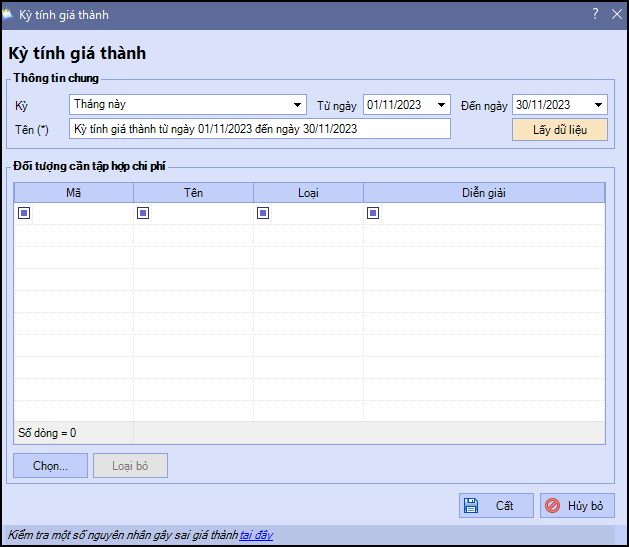Click the app icon in title bar
Image resolution: width=629 pixels, height=547 pixels.
coord(10,14)
